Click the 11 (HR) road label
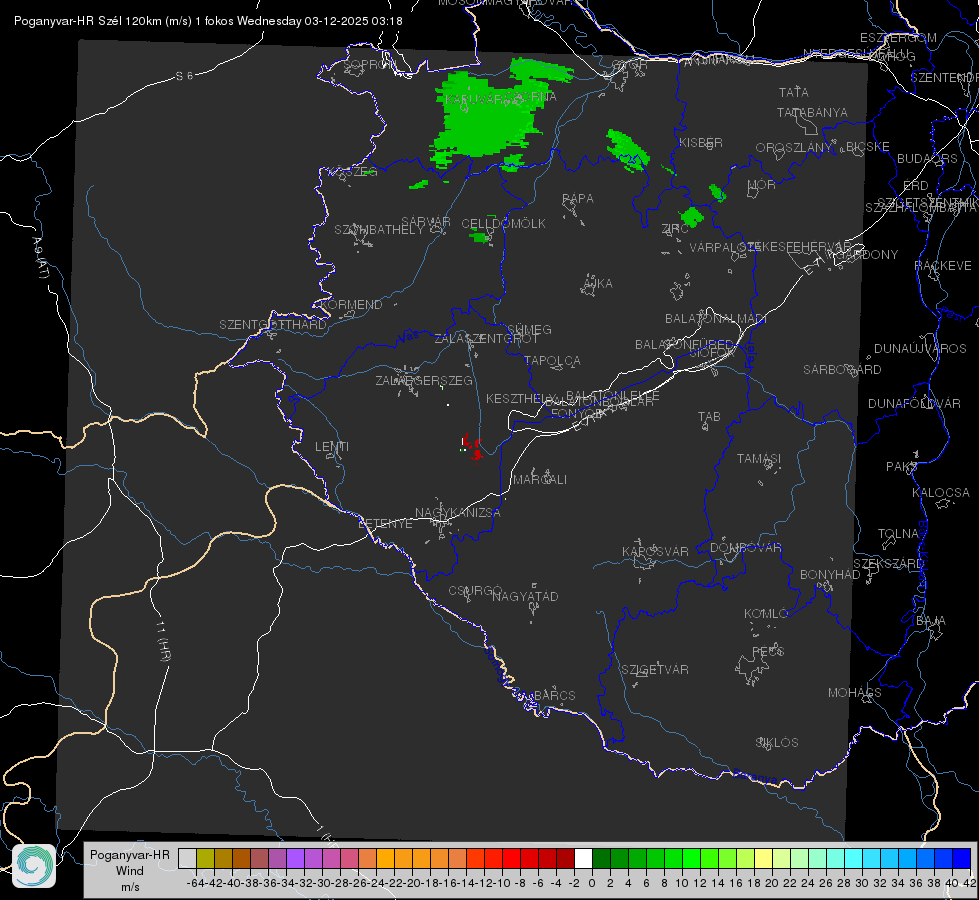Viewport: 979px width, 900px height. (x=163, y=641)
